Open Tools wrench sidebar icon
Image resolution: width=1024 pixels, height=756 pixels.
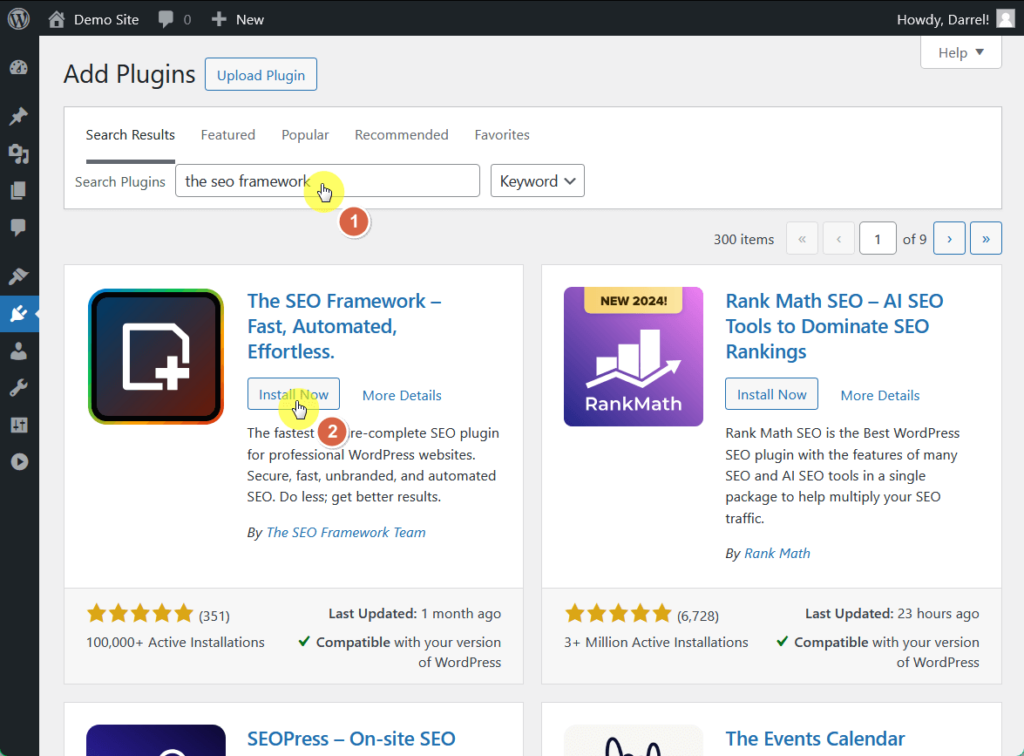coord(19,388)
